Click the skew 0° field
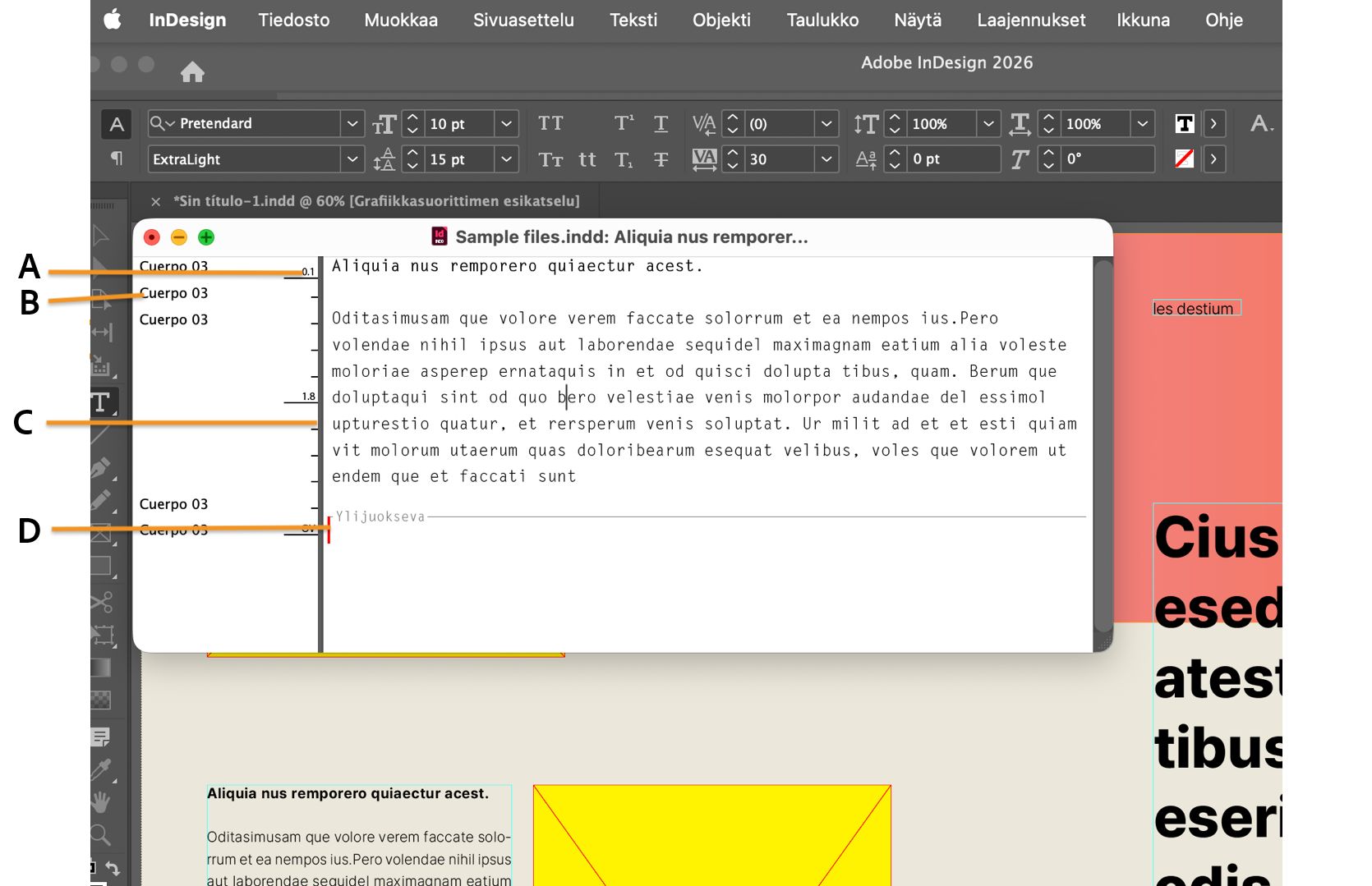The image size is (1372, 886). [x=1107, y=158]
